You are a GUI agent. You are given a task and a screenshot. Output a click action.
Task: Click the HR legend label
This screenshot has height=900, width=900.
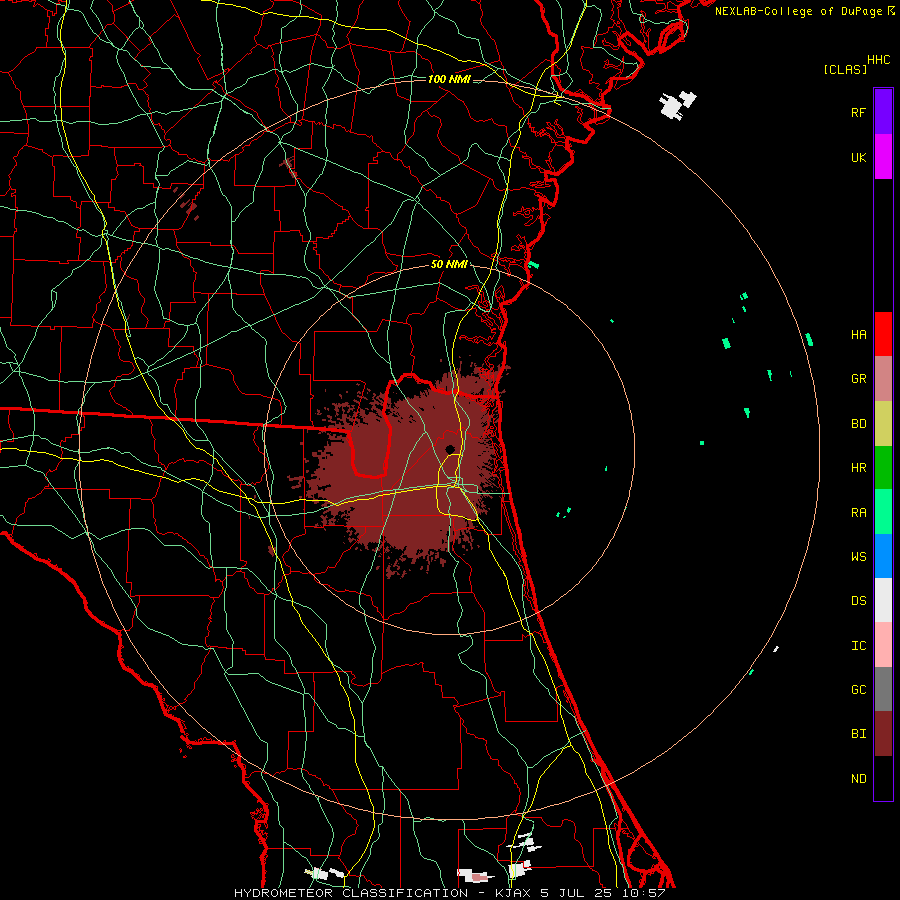[x=858, y=467]
